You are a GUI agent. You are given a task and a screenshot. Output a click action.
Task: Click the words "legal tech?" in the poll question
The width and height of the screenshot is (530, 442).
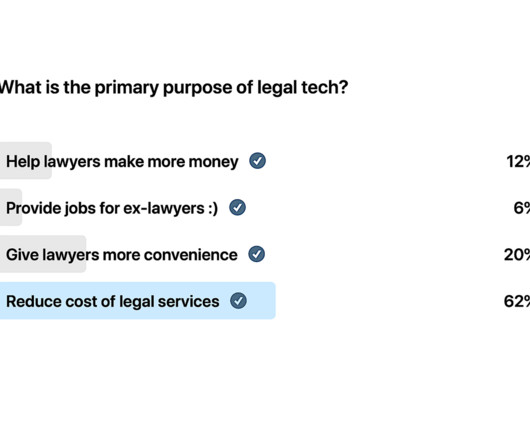click(x=303, y=88)
